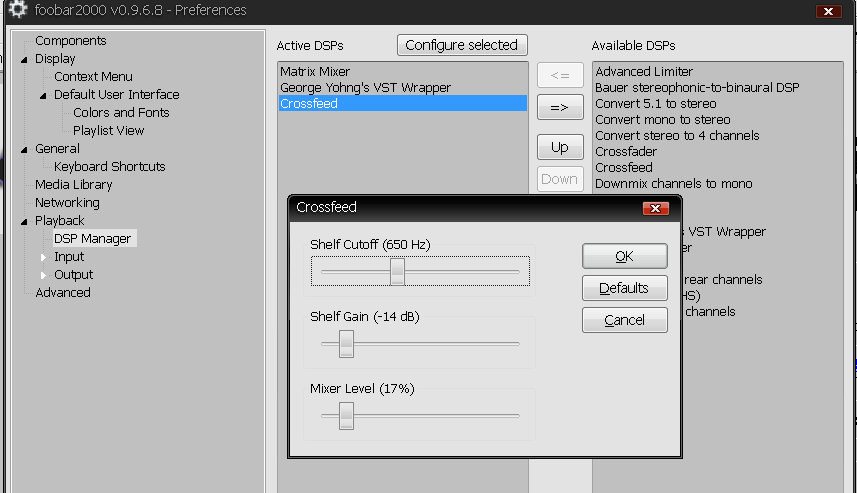The image size is (857, 493).
Task: Confirm Crossfeed settings with OK
Action: 624,256
